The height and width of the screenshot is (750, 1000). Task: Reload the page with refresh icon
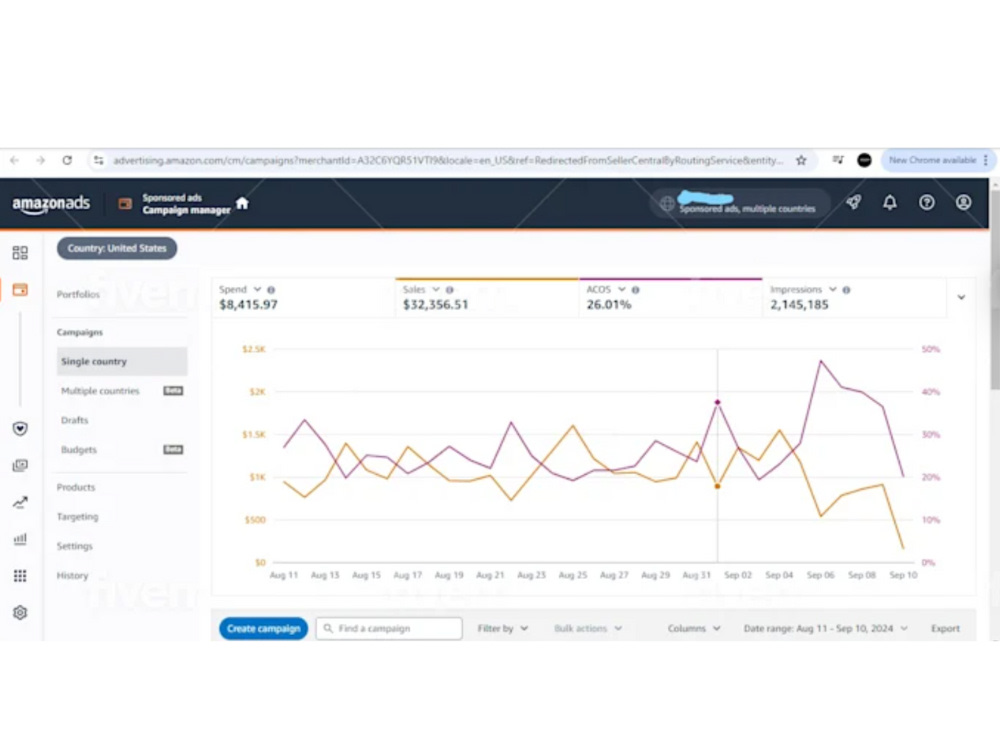click(67, 161)
